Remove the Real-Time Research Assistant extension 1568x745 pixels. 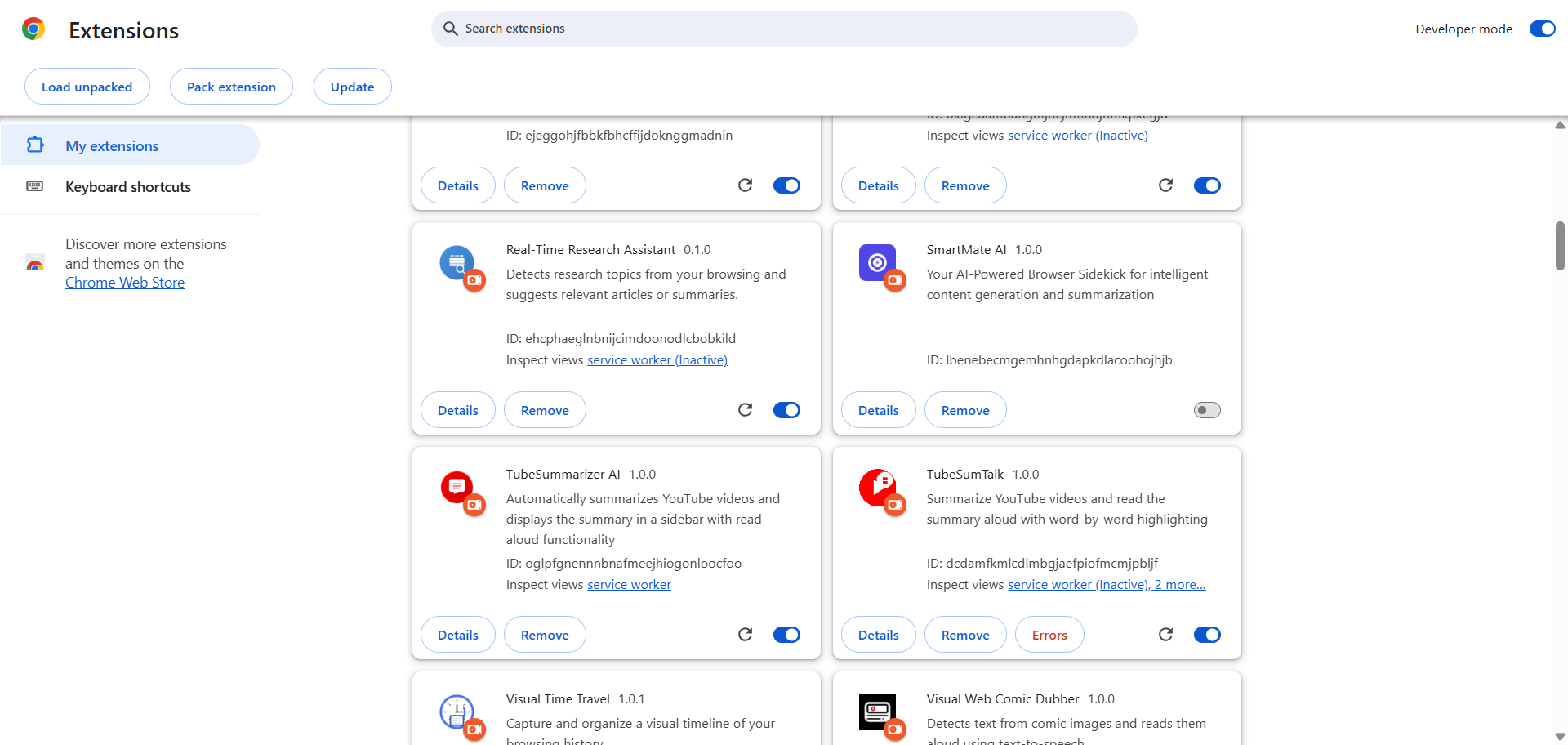point(545,410)
